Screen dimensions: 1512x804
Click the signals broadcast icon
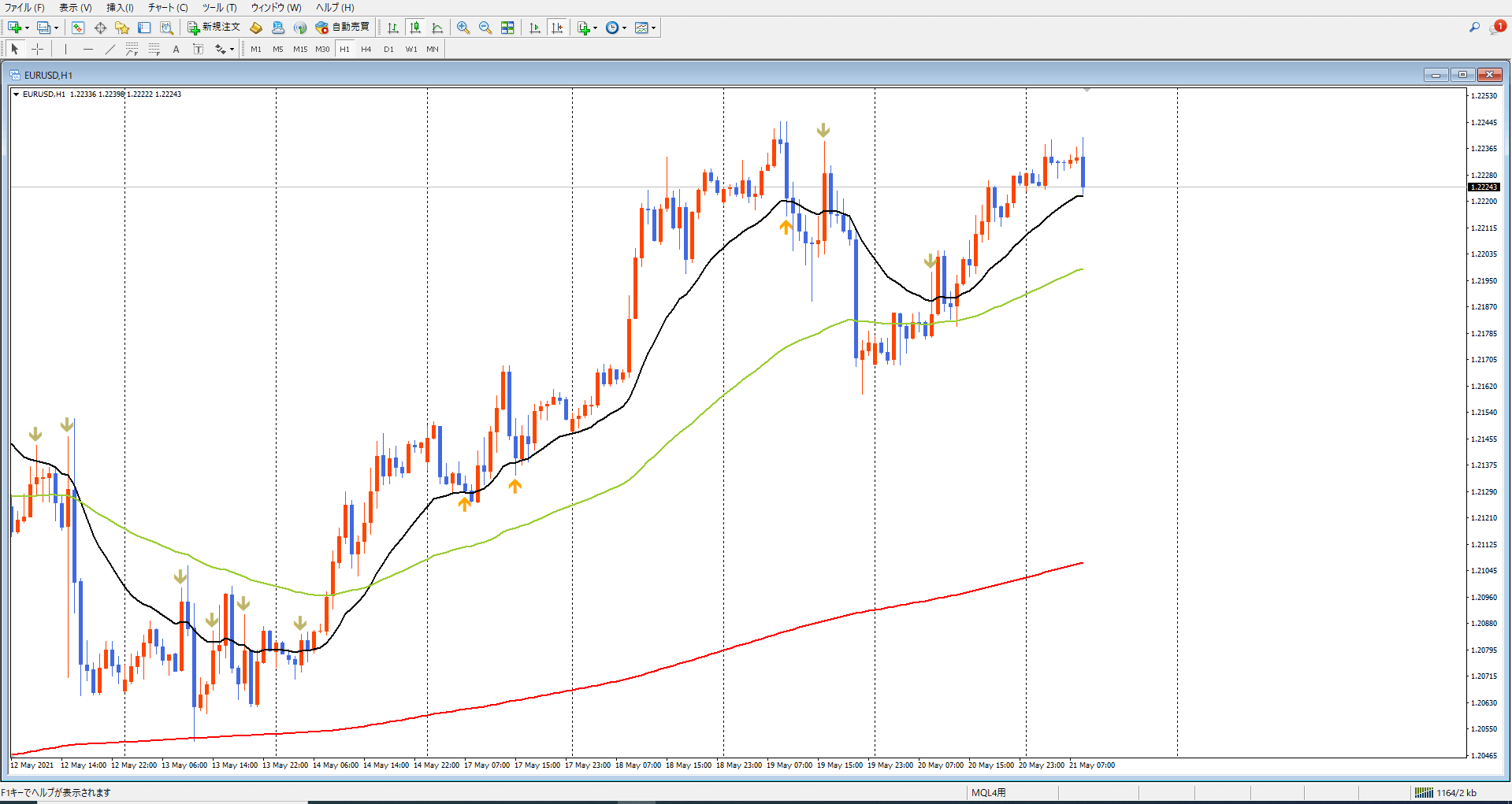pyautogui.click(x=300, y=28)
